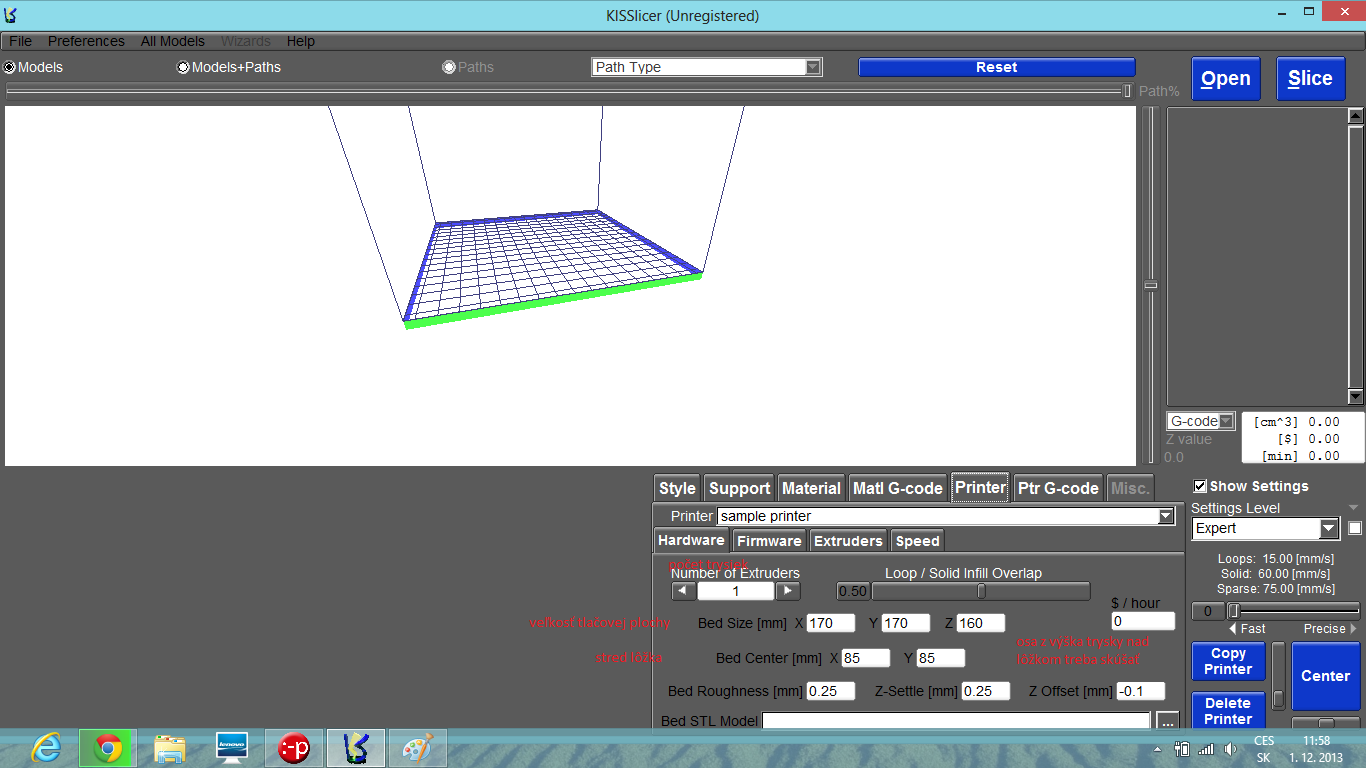Browse for Bed STL Model with ellipsis button
Screen dimensions: 1366x768
point(1167,721)
